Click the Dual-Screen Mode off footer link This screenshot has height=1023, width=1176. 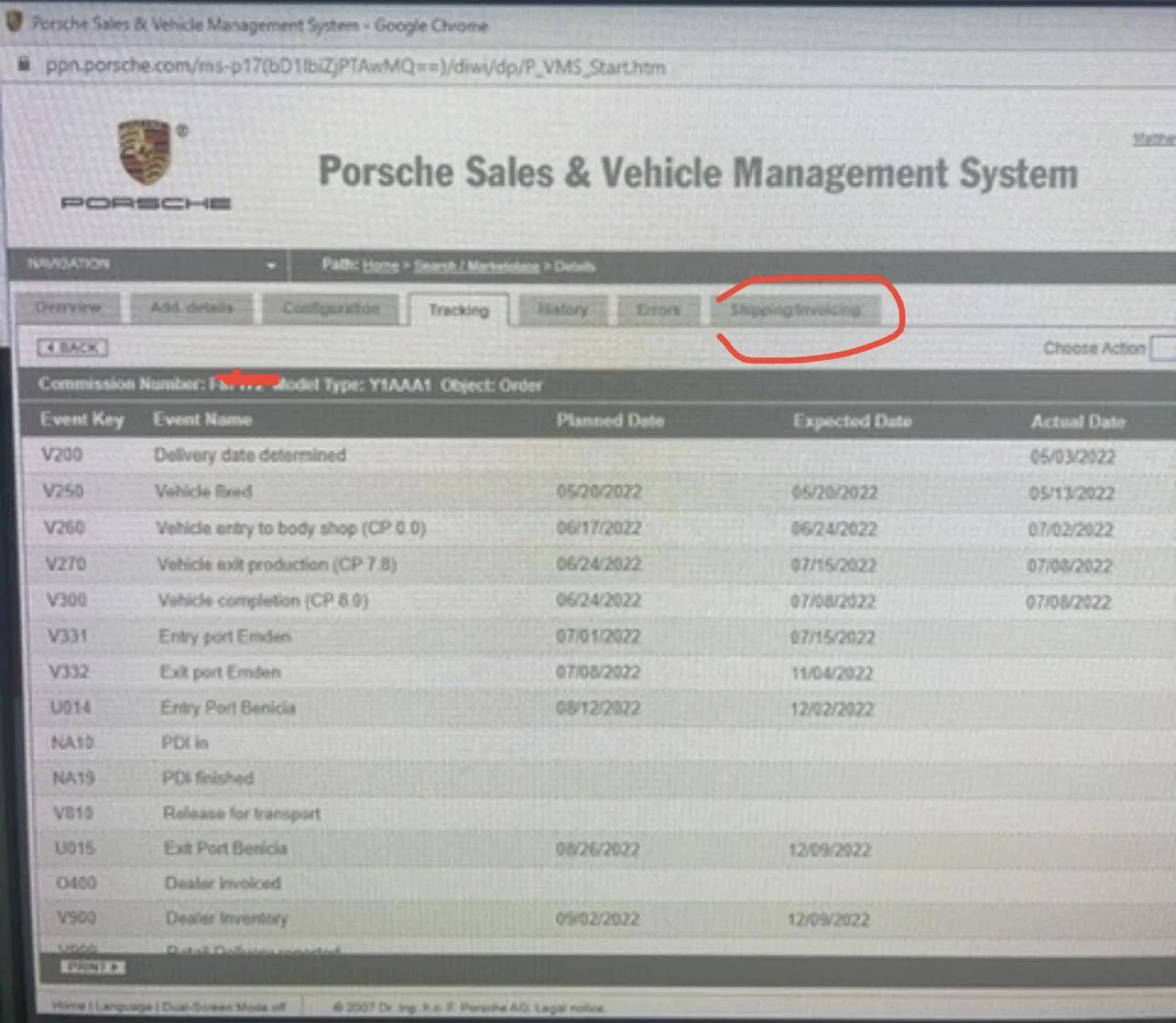[224, 1007]
